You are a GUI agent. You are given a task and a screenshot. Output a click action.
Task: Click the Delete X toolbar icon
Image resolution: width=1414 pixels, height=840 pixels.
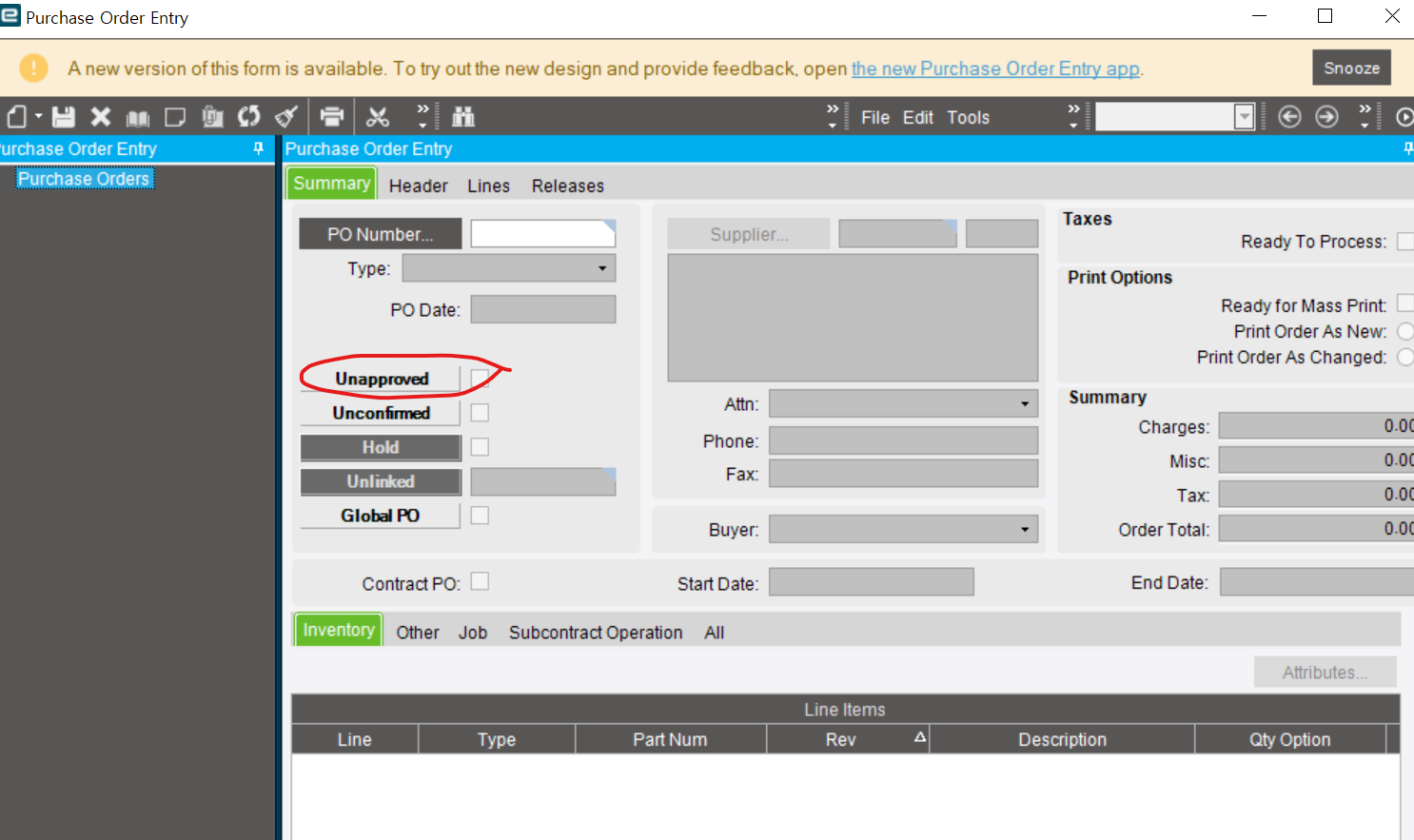101,117
